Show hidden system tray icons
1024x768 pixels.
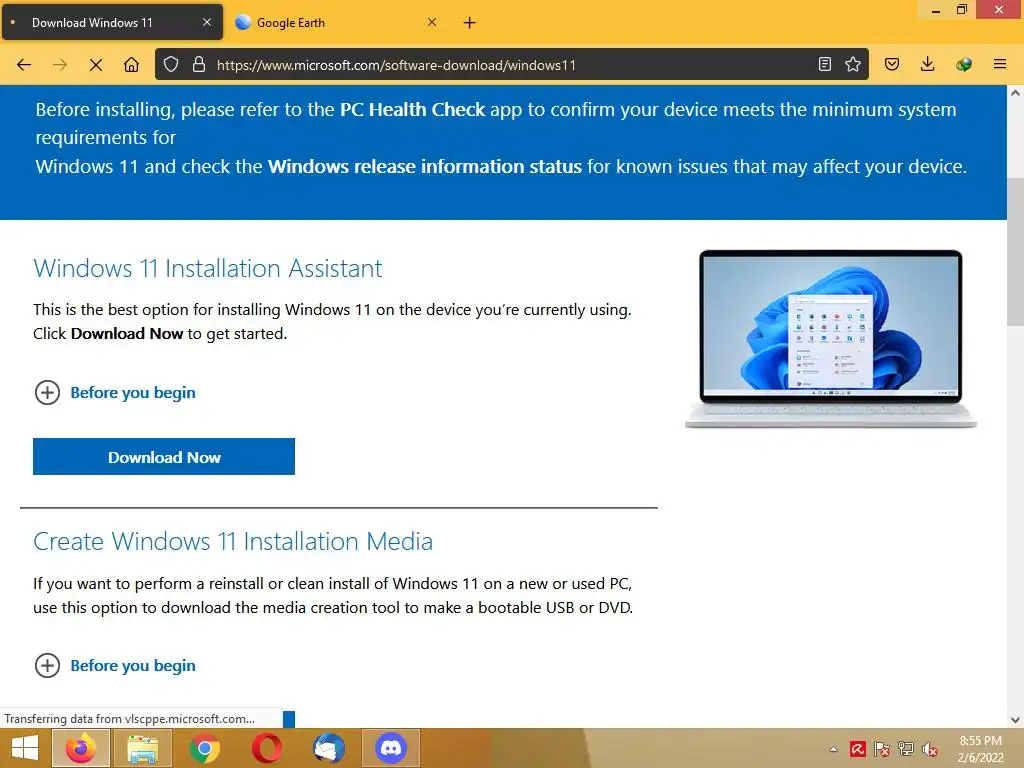833,749
